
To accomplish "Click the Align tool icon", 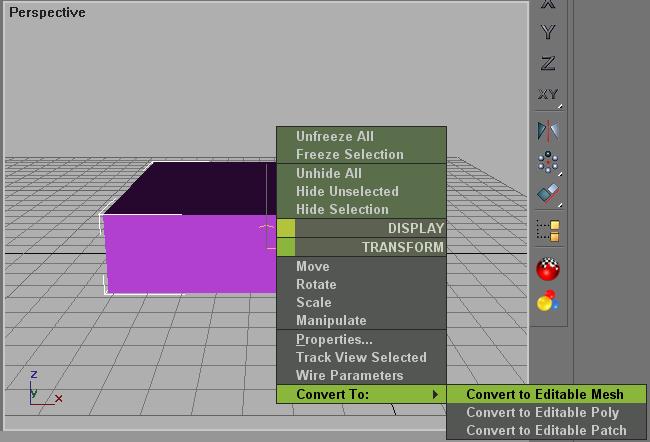I will click(x=548, y=194).
